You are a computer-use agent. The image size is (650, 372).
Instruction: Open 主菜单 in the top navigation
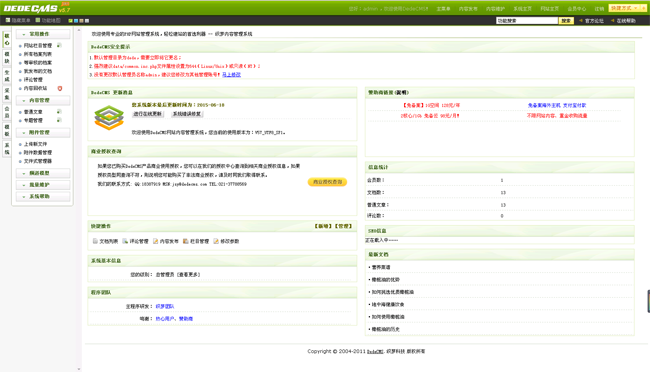point(443,9)
